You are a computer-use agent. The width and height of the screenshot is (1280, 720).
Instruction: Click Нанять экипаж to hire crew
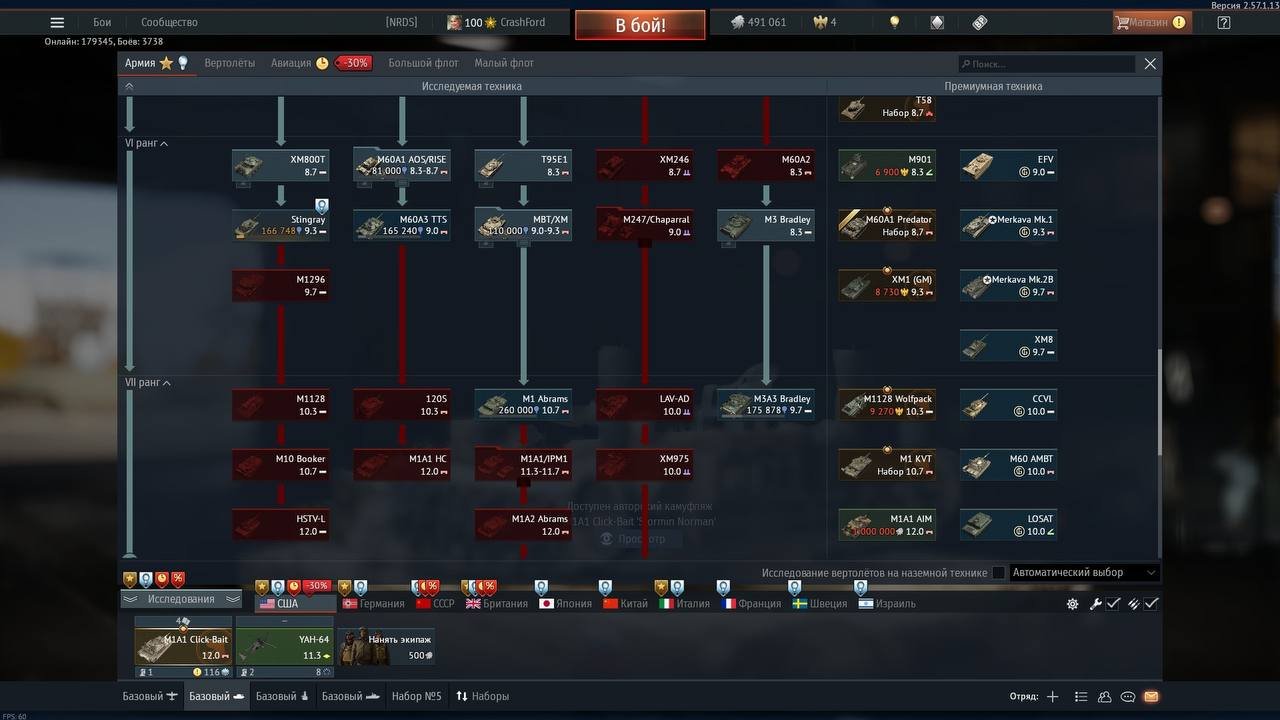tap(385, 647)
